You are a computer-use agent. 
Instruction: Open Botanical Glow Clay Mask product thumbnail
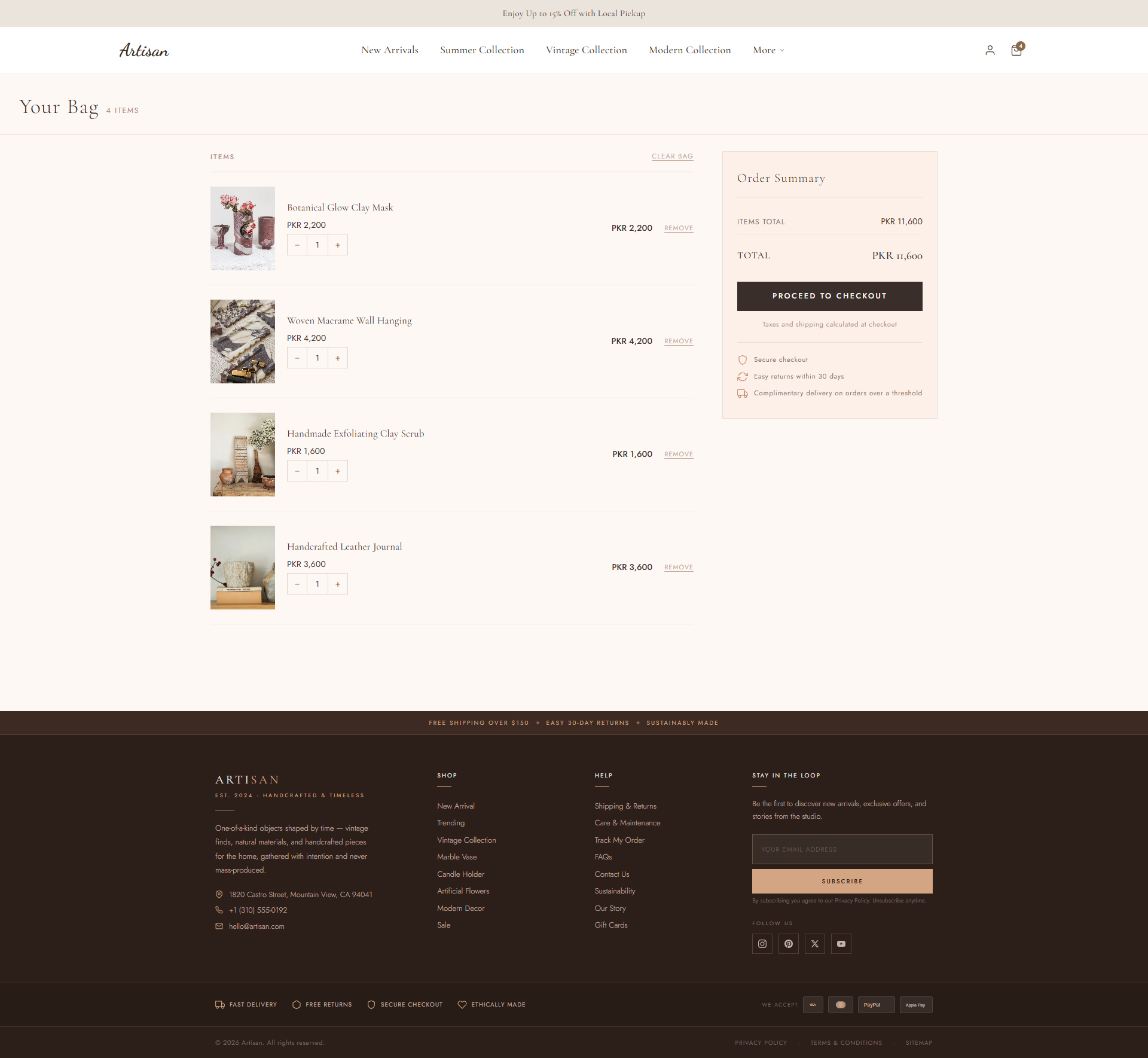(x=243, y=228)
